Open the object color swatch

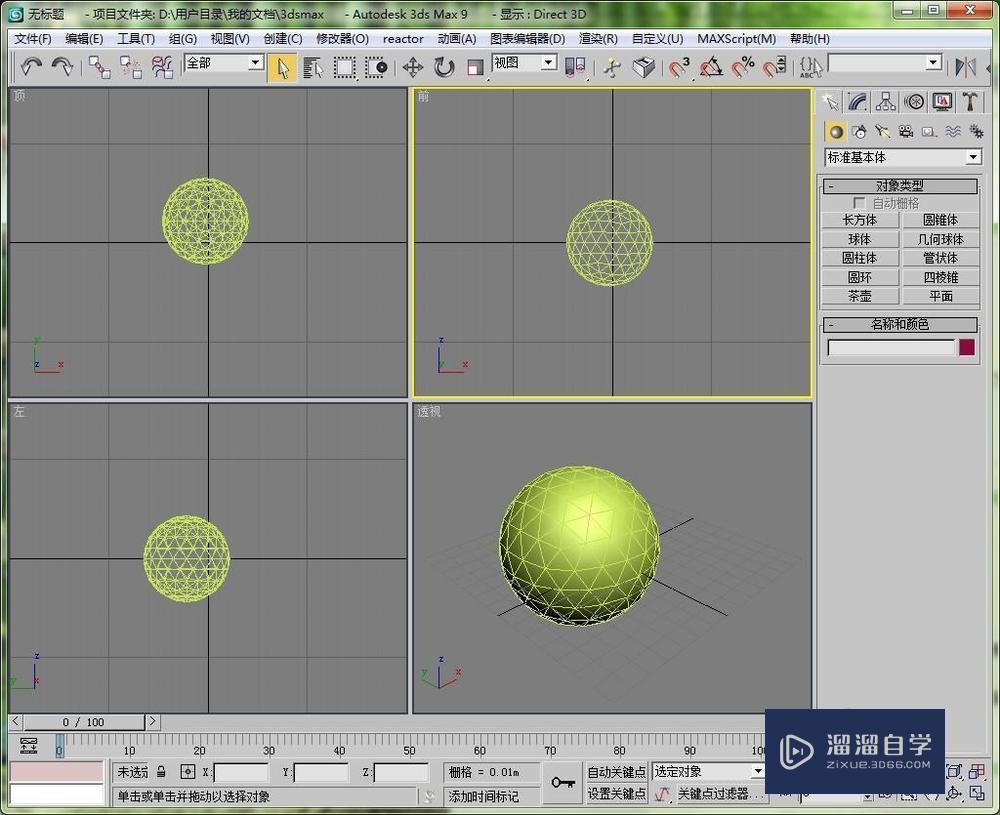(966, 346)
